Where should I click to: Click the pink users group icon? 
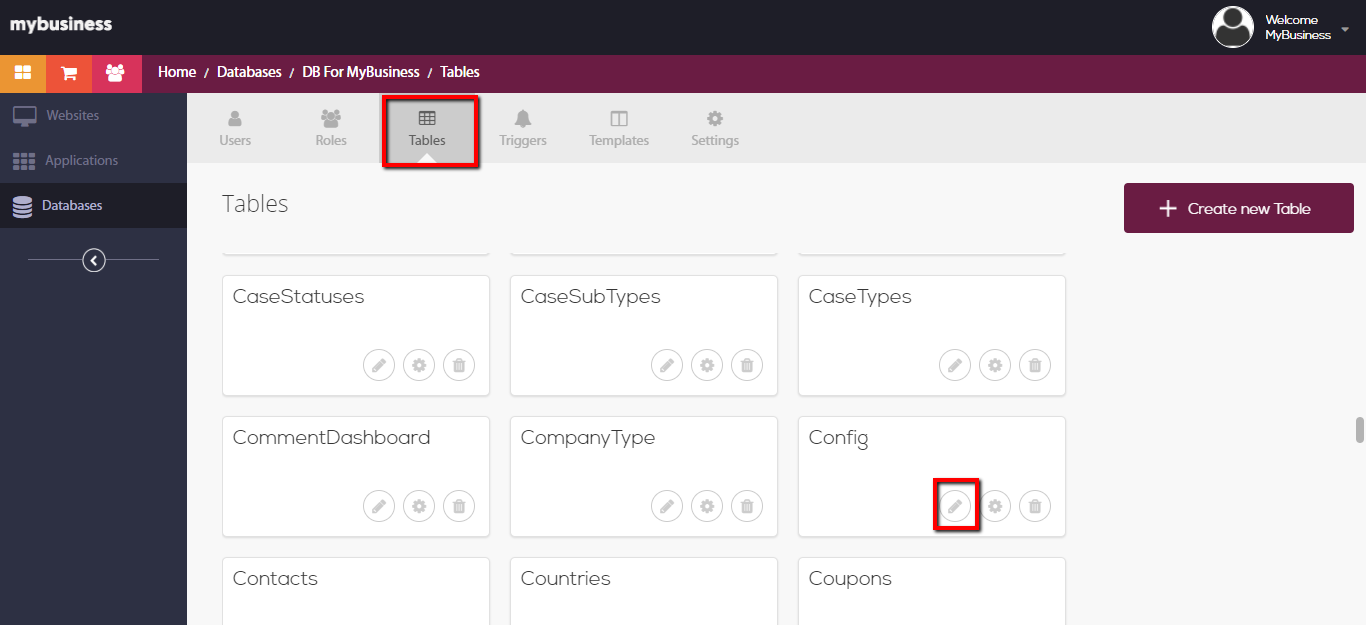(115, 73)
